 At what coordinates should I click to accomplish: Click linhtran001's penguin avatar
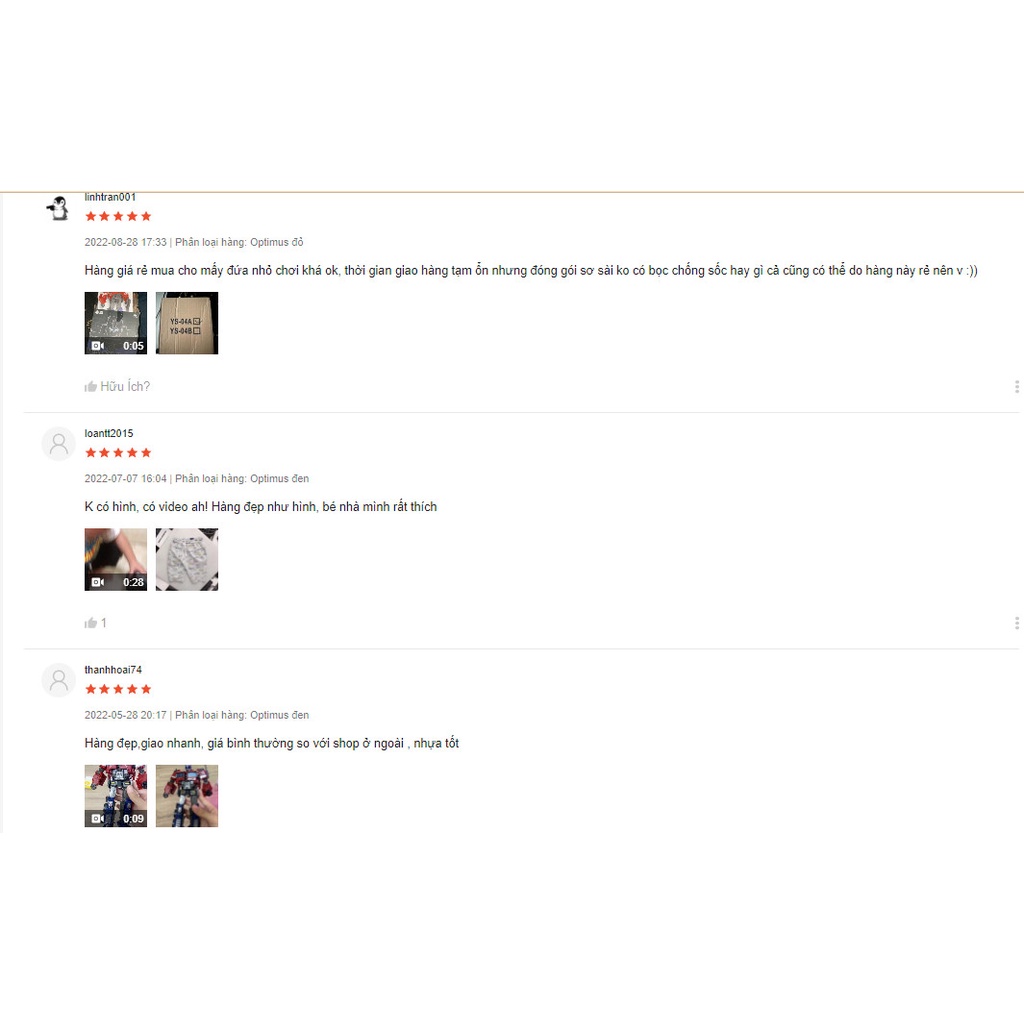click(58, 208)
